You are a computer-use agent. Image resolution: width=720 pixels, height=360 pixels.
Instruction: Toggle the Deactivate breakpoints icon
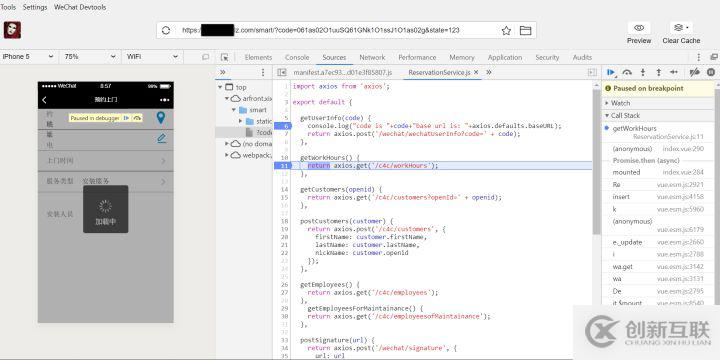click(695, 72)
